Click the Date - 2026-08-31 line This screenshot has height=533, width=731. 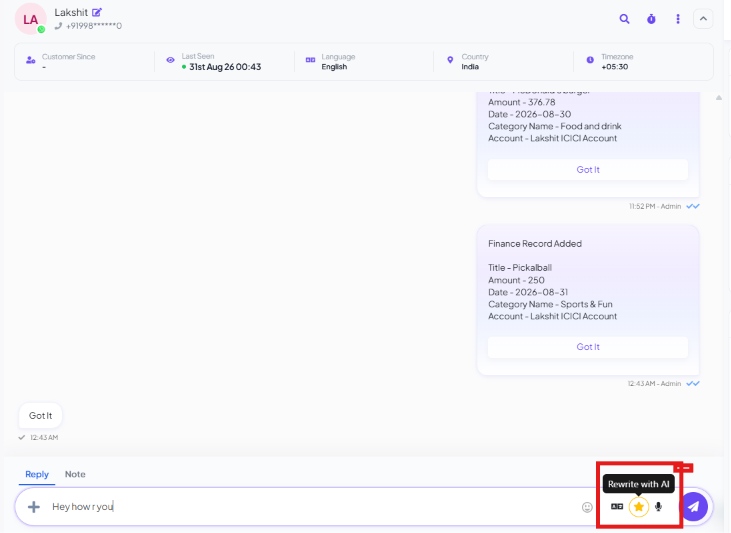528,292
